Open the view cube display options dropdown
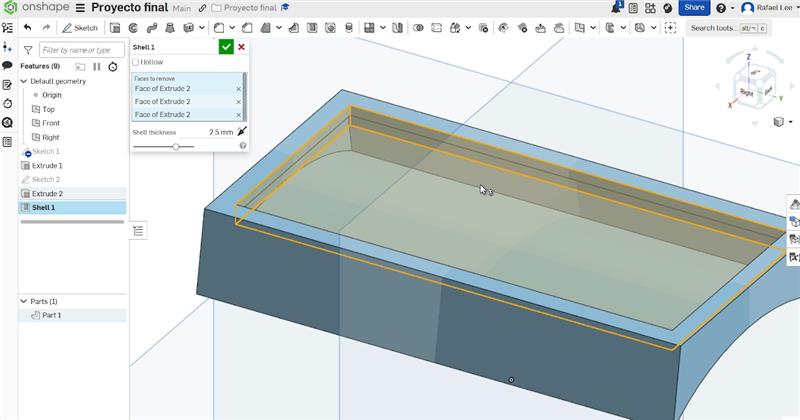 pos(790,121)
